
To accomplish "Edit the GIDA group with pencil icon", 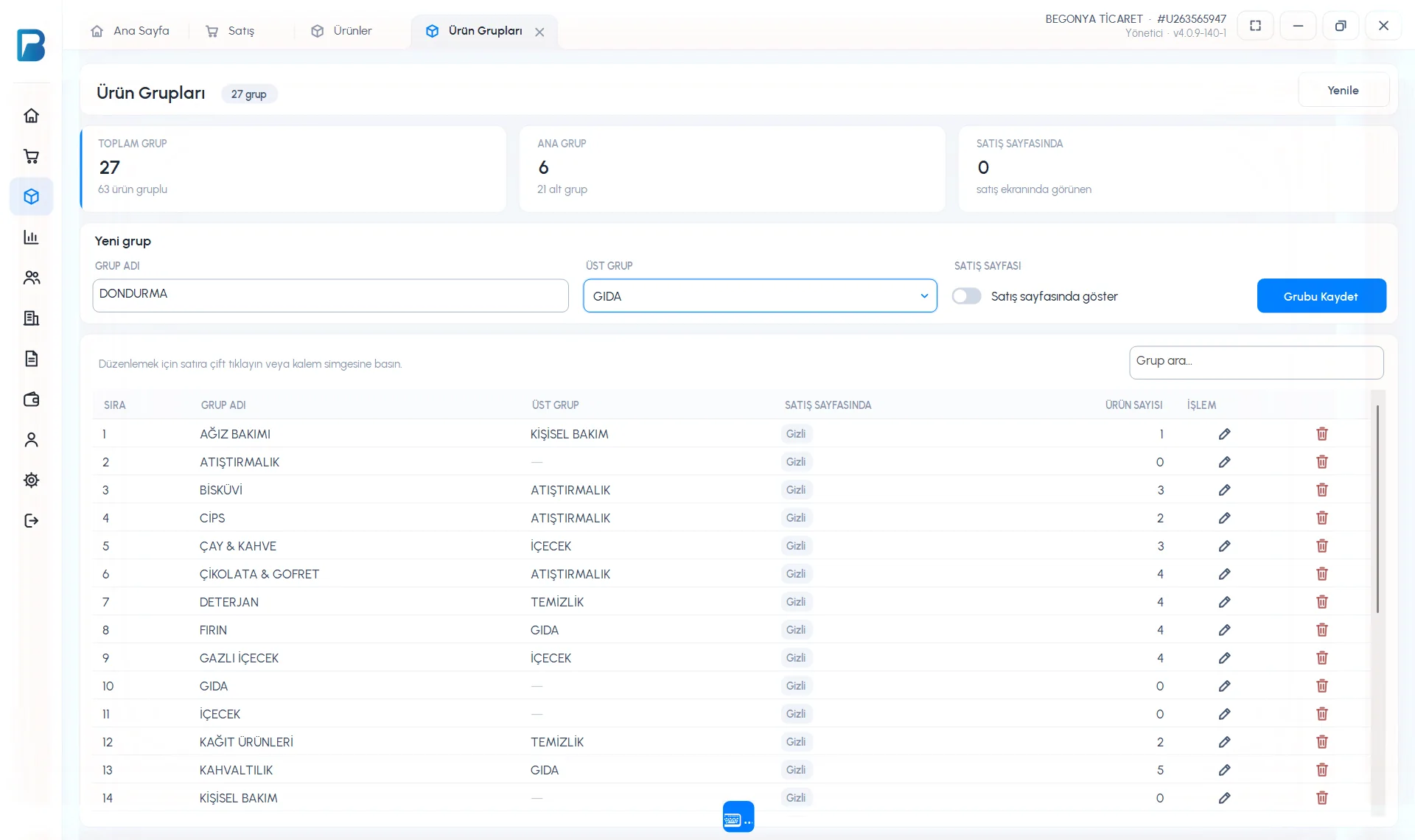I will pyautogui.click(x=1224, y=686).
